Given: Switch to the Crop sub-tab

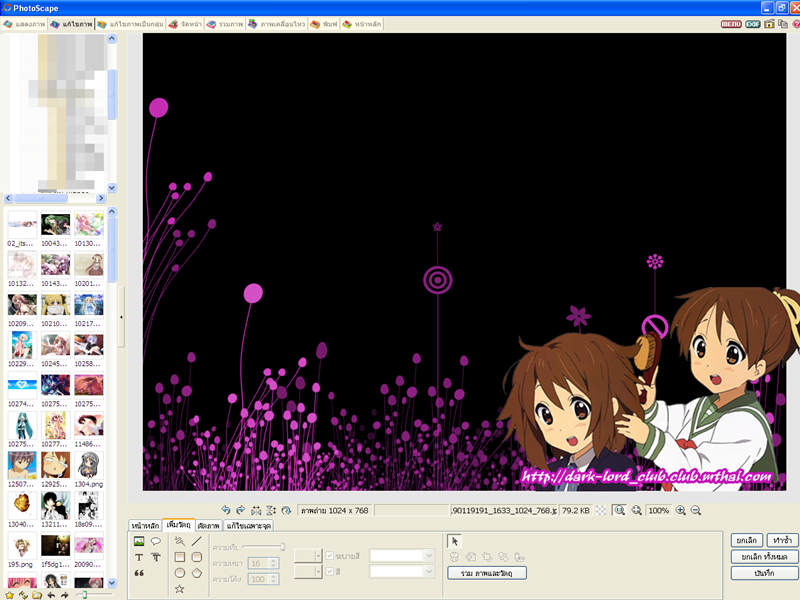Looking at the screenshot, I should 209,526.
